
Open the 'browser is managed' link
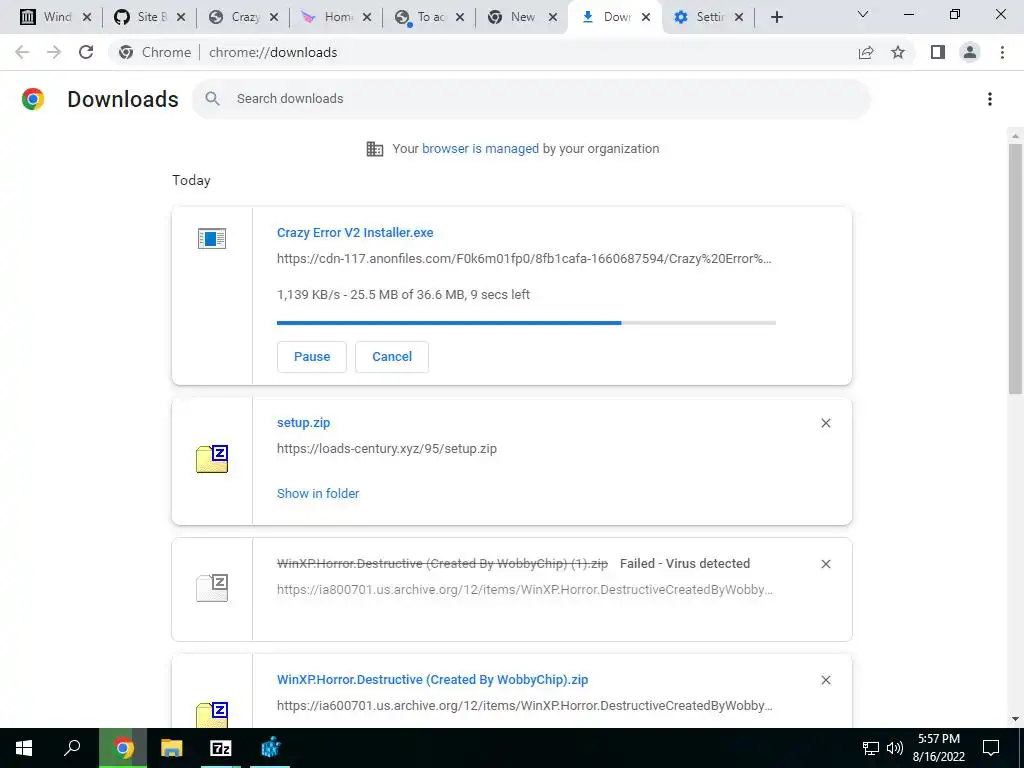tap(480, 149)
